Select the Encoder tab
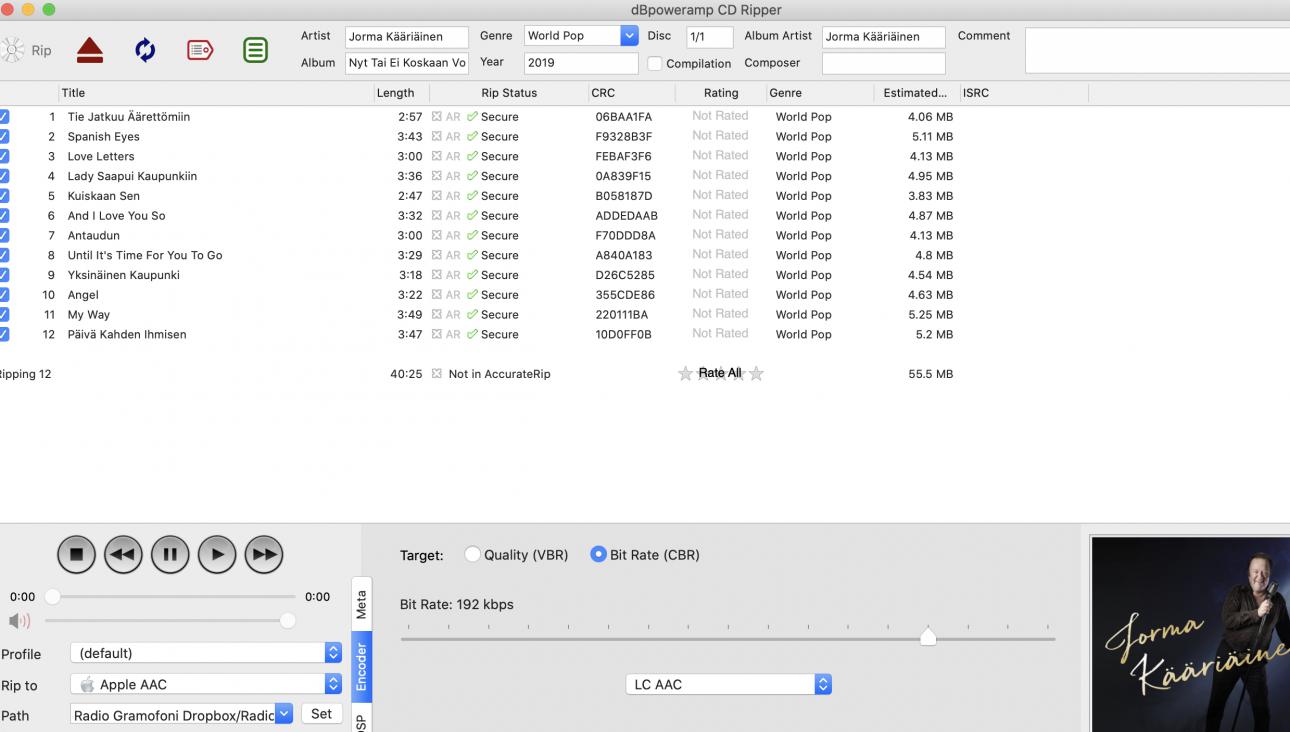This screenshot has height=732, width=1290. tap(361, 667)
